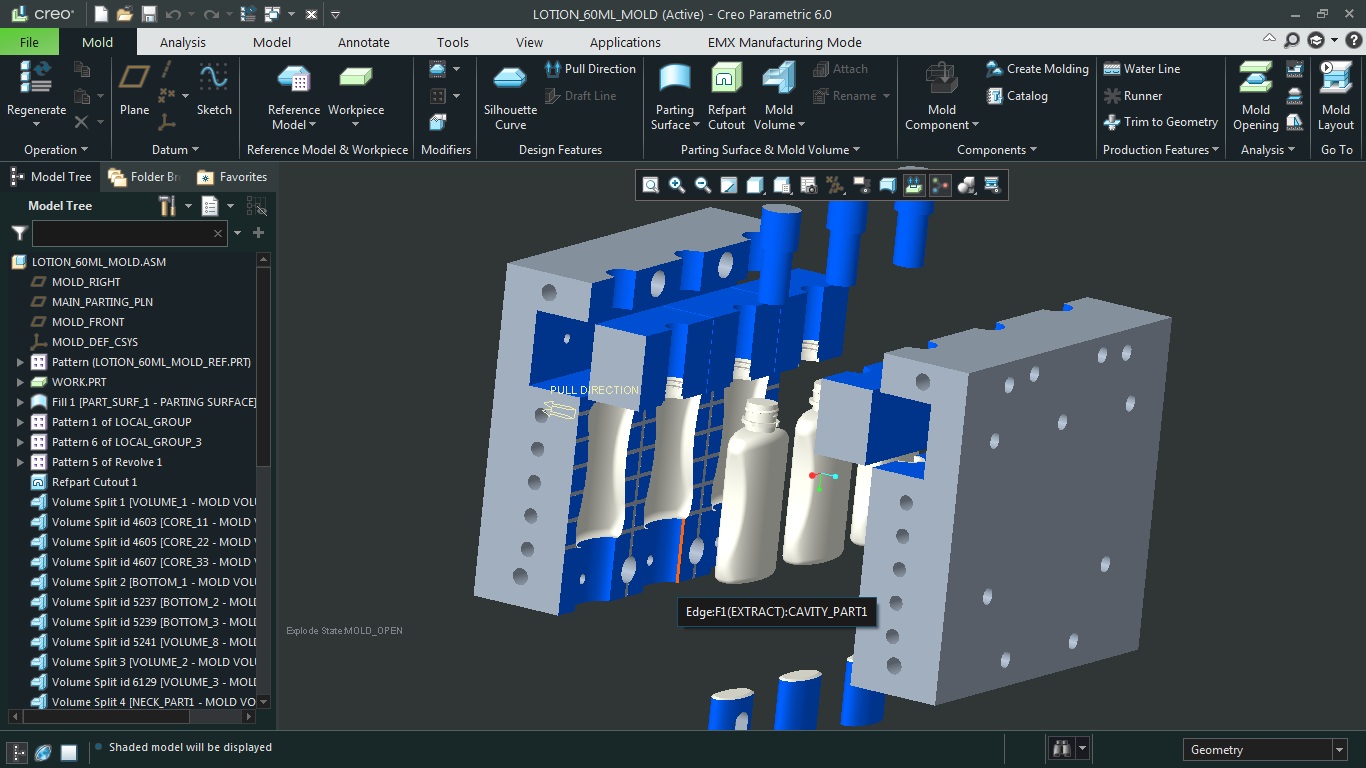Toggle the annotation display icon in graphics toolbar
The width and height of the screenshot is (1366, 768).
coord(861,185)
